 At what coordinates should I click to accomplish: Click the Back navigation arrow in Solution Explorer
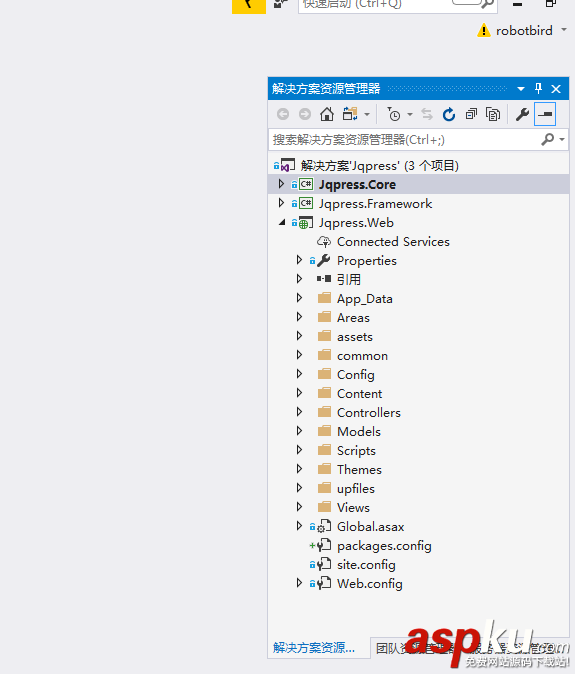[283, 114]
